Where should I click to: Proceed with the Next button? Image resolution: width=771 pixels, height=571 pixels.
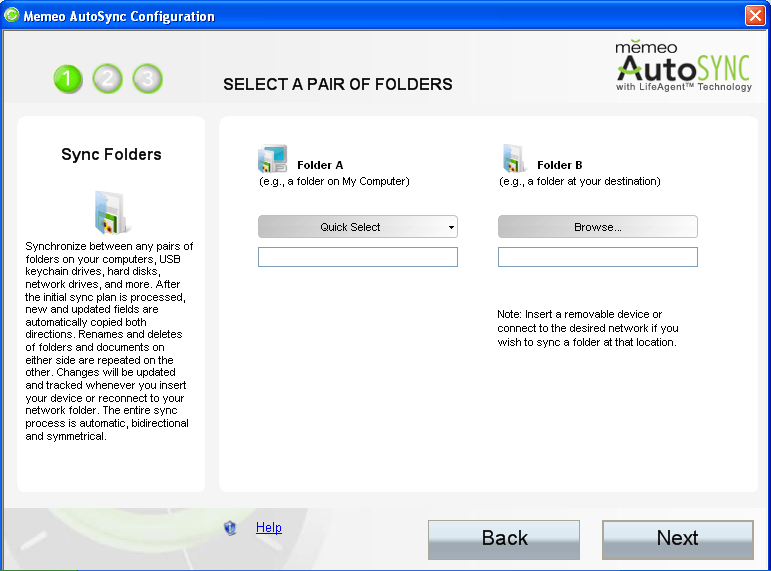click(678, 540)
